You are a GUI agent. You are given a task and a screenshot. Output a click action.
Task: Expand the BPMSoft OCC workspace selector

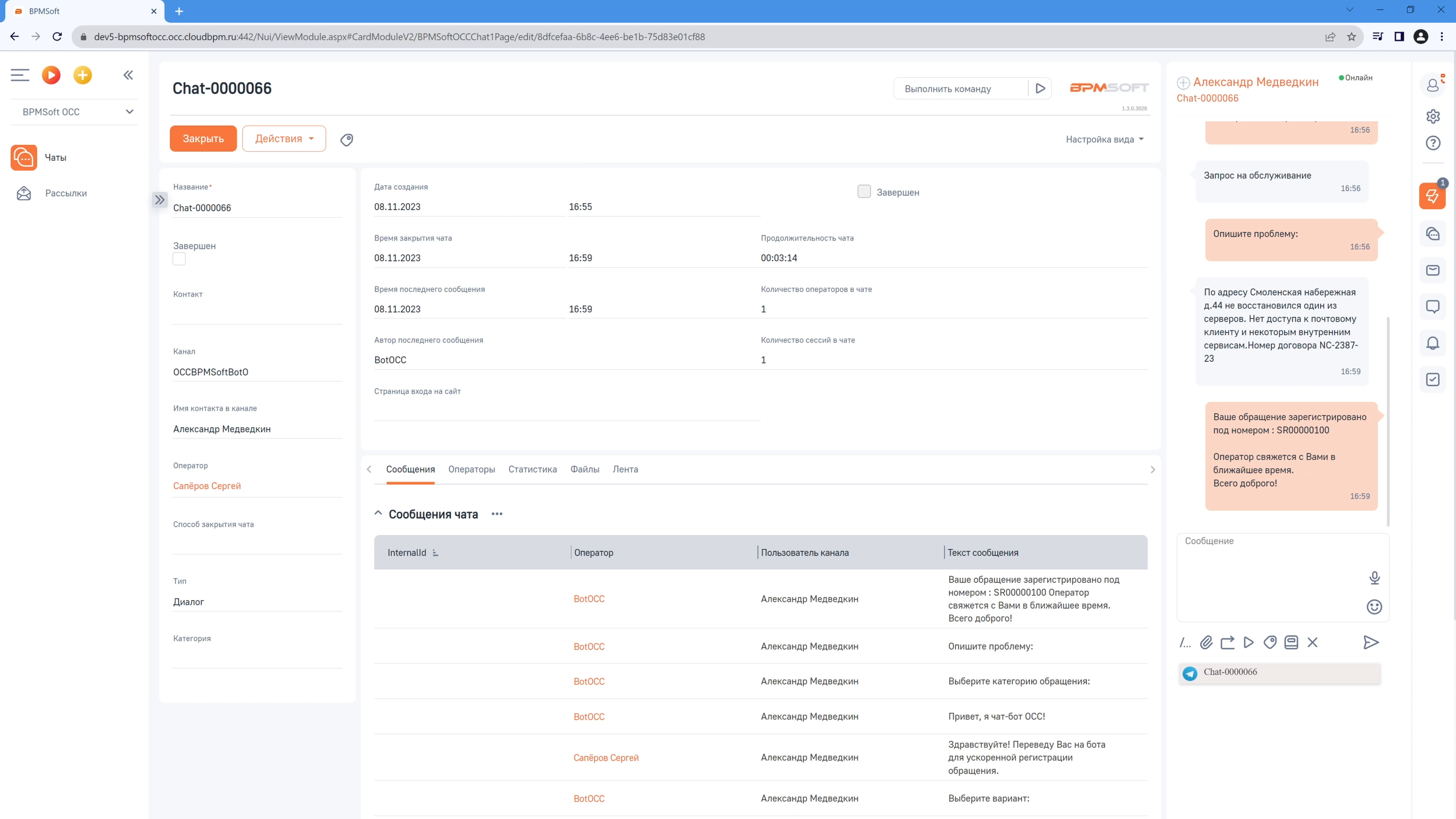tap(75, 112)
